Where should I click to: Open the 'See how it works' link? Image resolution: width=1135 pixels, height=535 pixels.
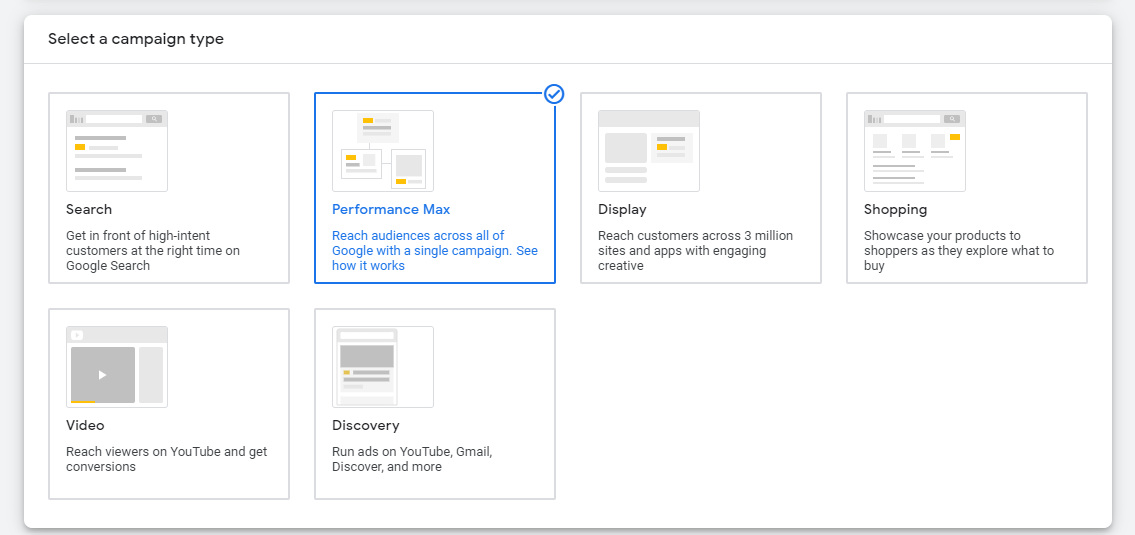point(435,258)
